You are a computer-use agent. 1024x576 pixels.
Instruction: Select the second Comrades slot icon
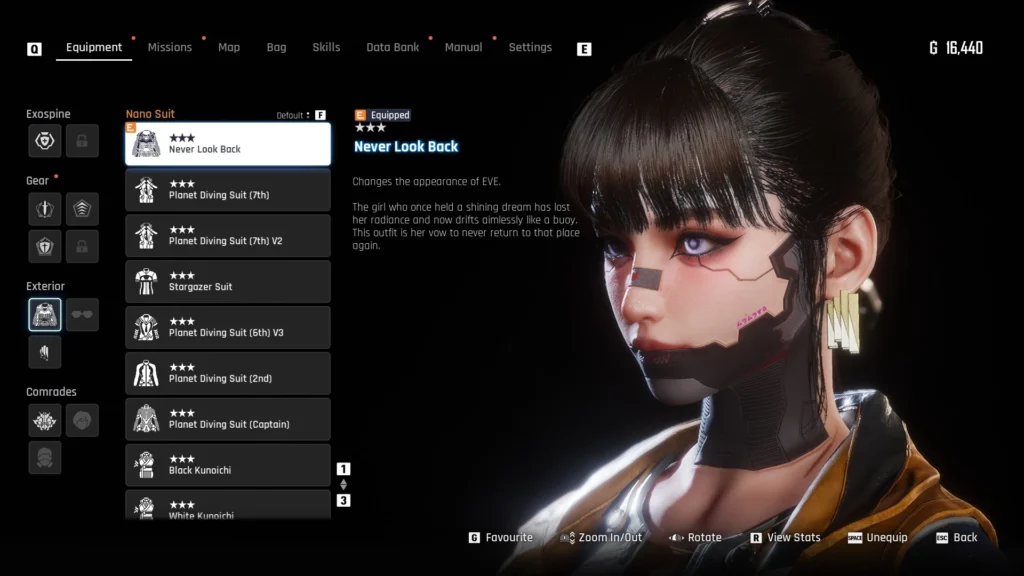click(82, 421)
